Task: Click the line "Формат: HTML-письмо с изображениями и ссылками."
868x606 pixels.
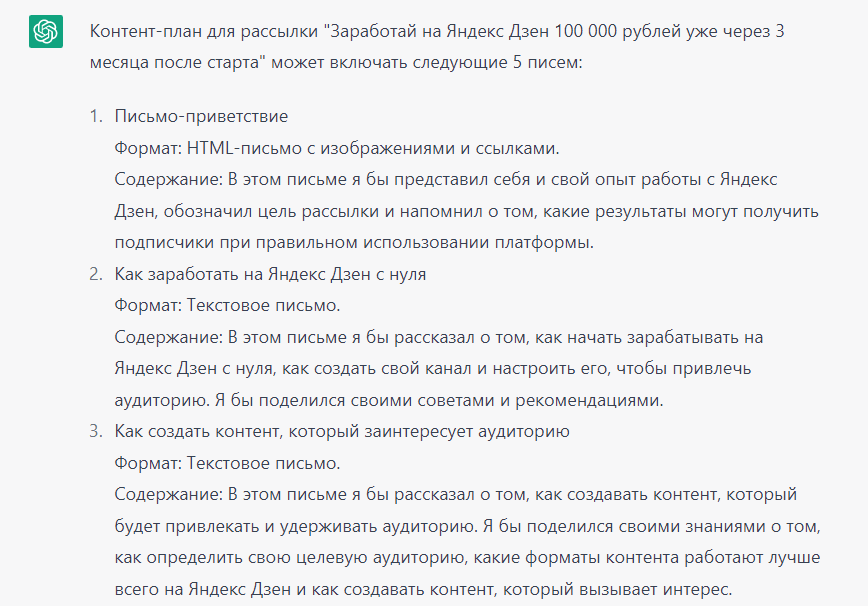Action: click(x=337, y=148)
